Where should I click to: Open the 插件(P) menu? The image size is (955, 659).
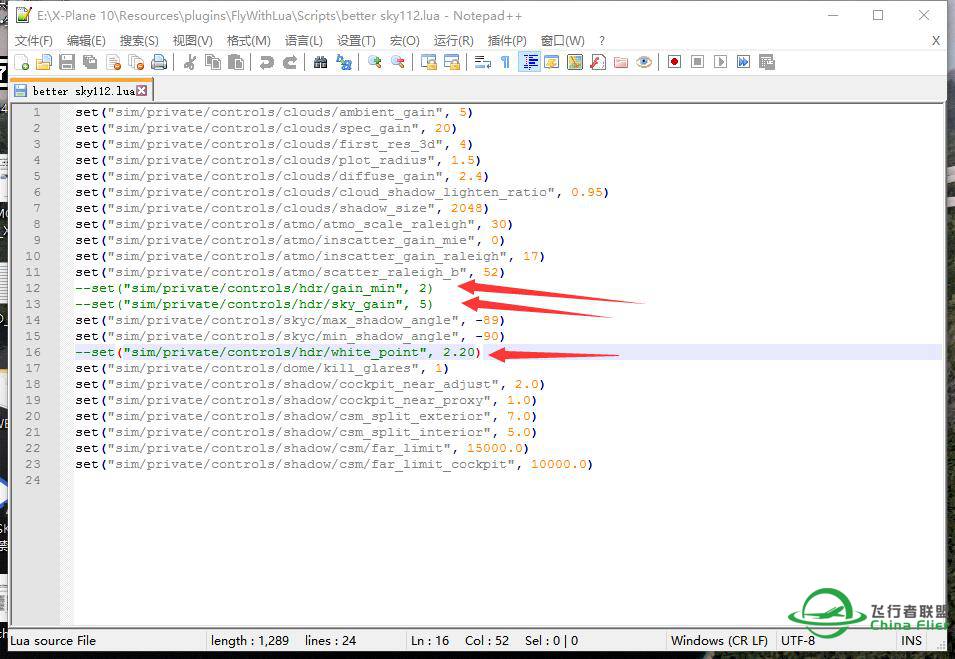507,41
